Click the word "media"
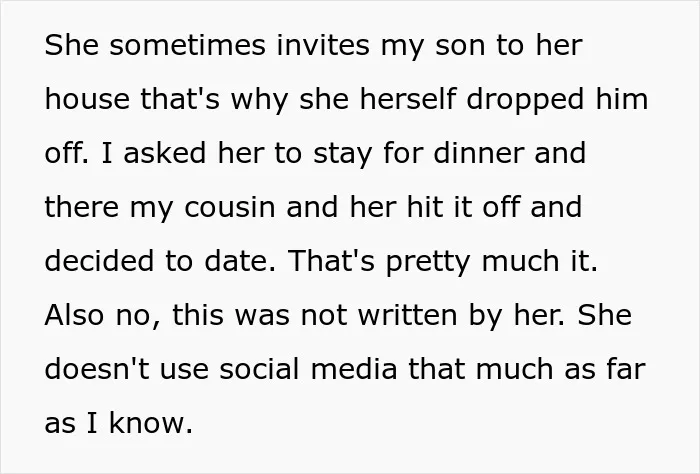700x474 pixels. pyautogui.click(x=354, y=369)
